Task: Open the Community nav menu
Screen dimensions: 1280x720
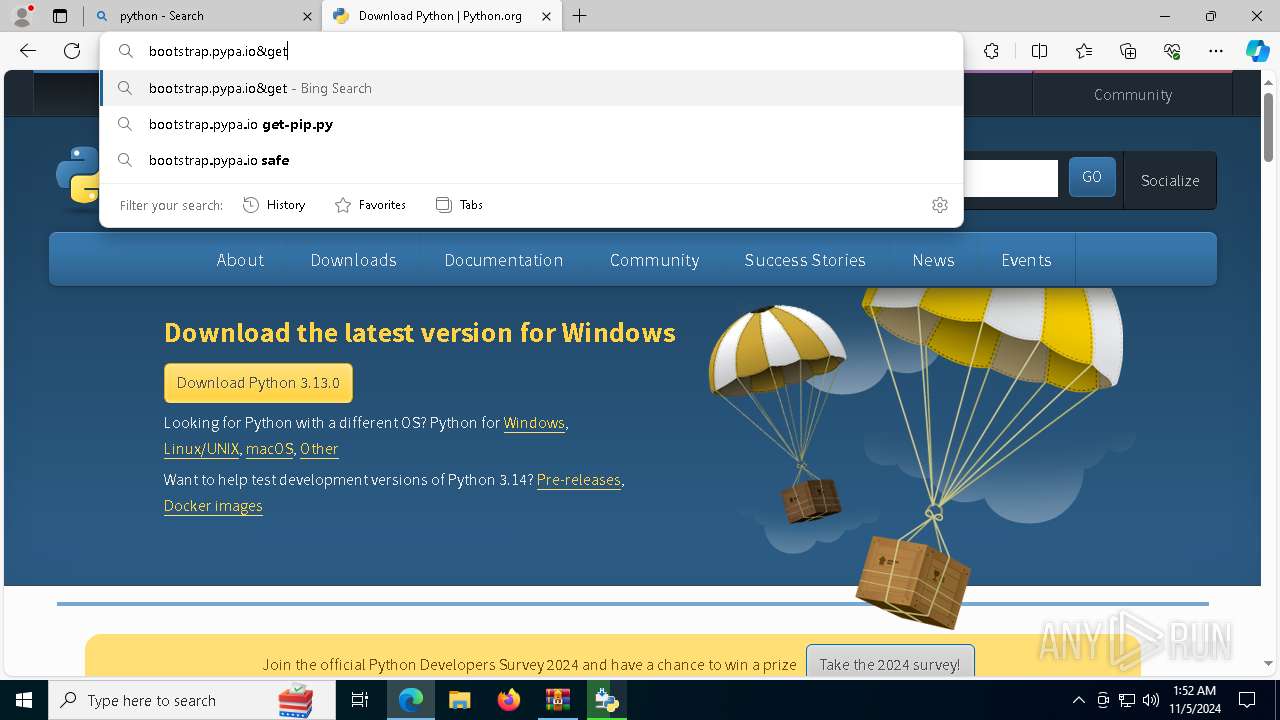Action: 654,260
